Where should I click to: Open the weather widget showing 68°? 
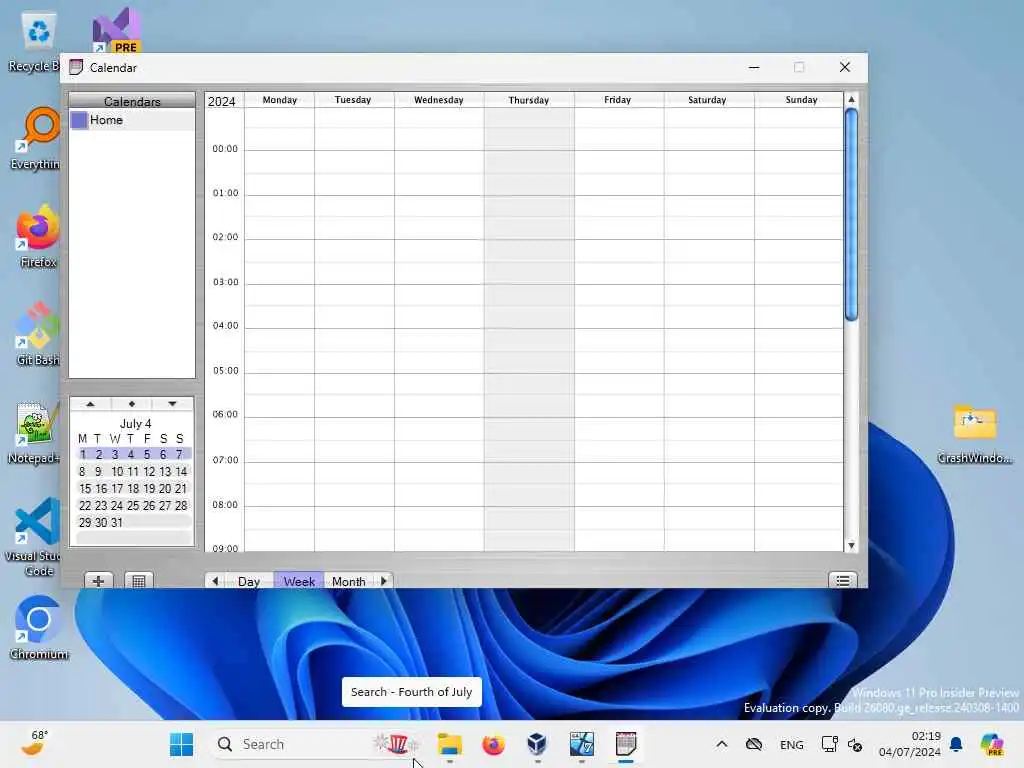click(34, 744)
